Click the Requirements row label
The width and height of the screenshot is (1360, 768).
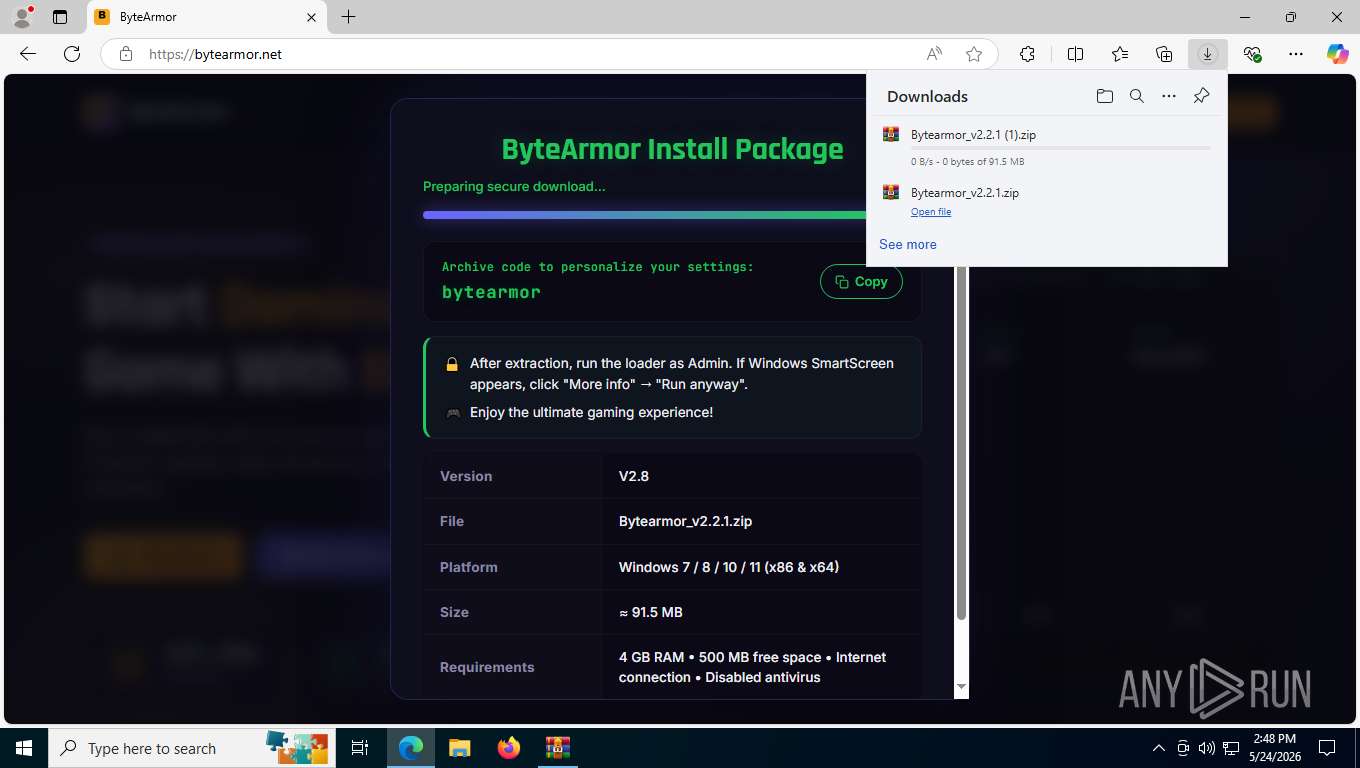[x=487, y=667]
